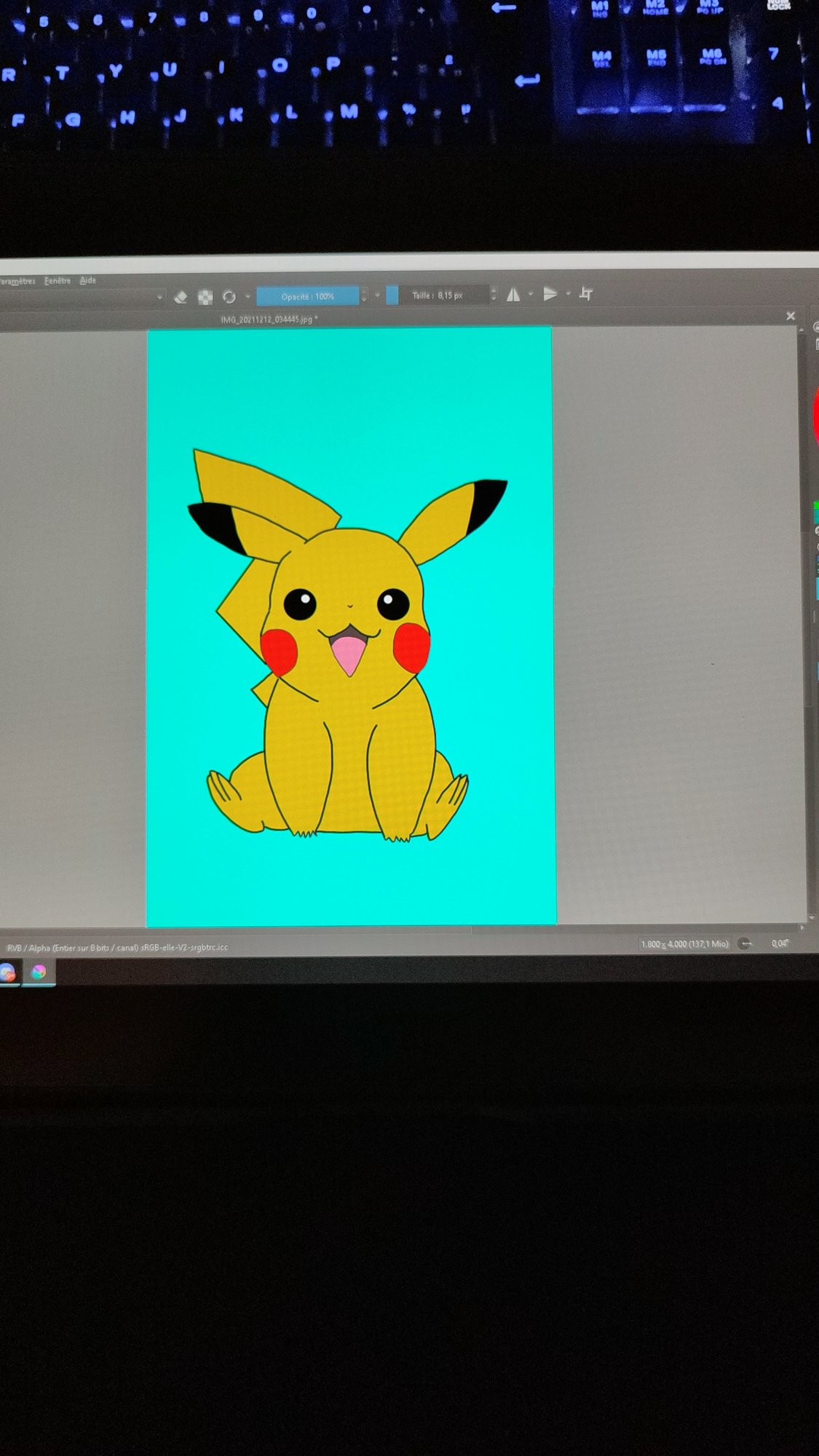Open the Chrome taskbar icon

point(8,972)
